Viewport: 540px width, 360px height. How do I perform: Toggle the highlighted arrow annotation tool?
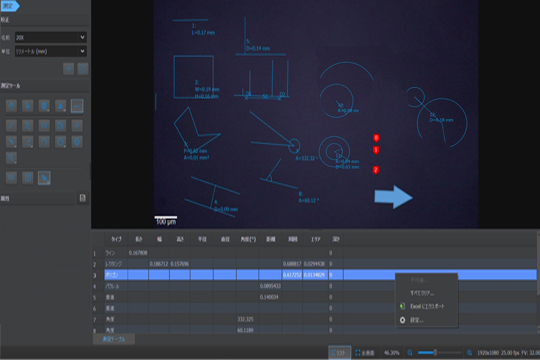tap(44, 178)
